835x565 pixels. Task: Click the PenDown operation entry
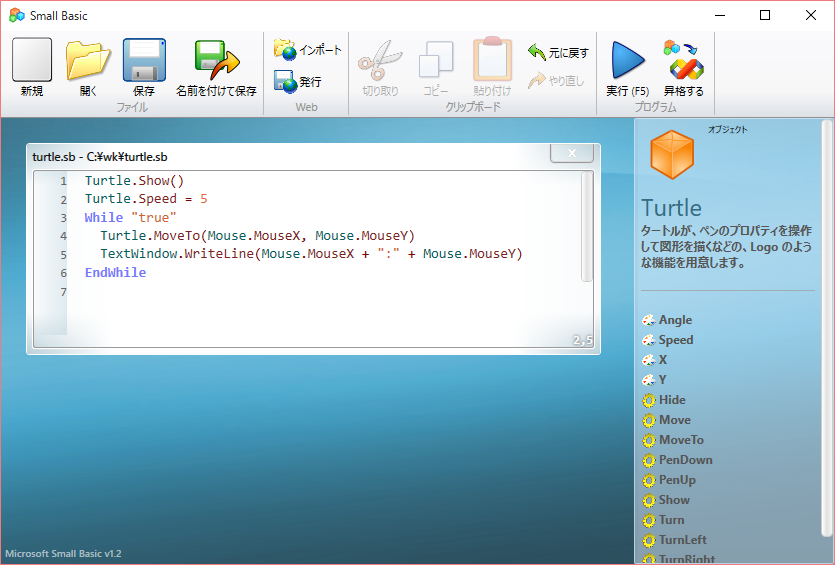pyautogui.click(x=685, y=460)
